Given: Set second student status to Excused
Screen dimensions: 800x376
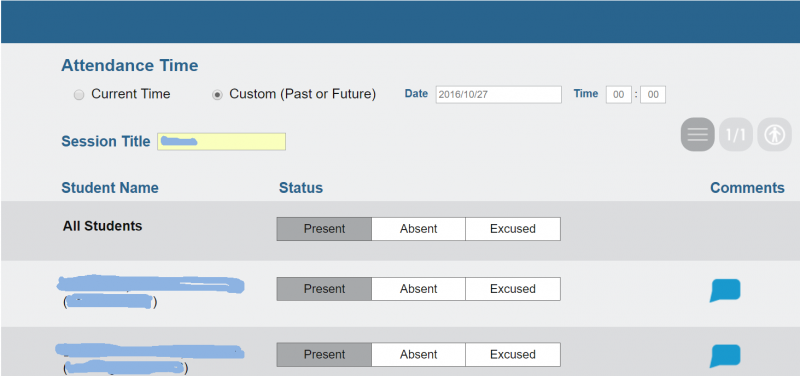Looking at the screenshot, I should (513, 355).
